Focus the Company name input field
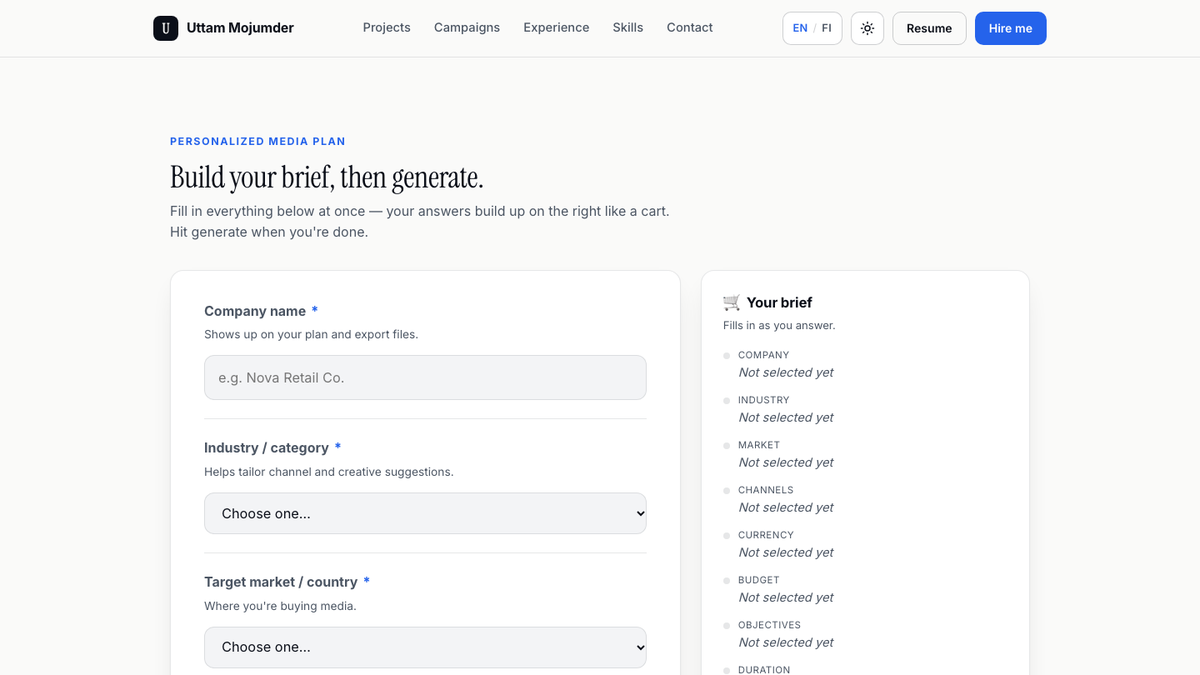 [425, 378]
